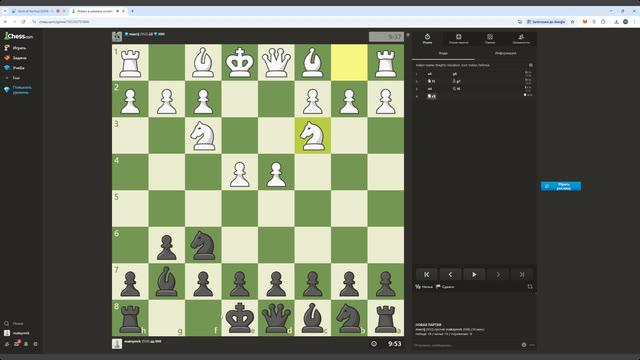Open the Учёба learning section in sidebar
640x360 pixels.
tap(15, 68)
